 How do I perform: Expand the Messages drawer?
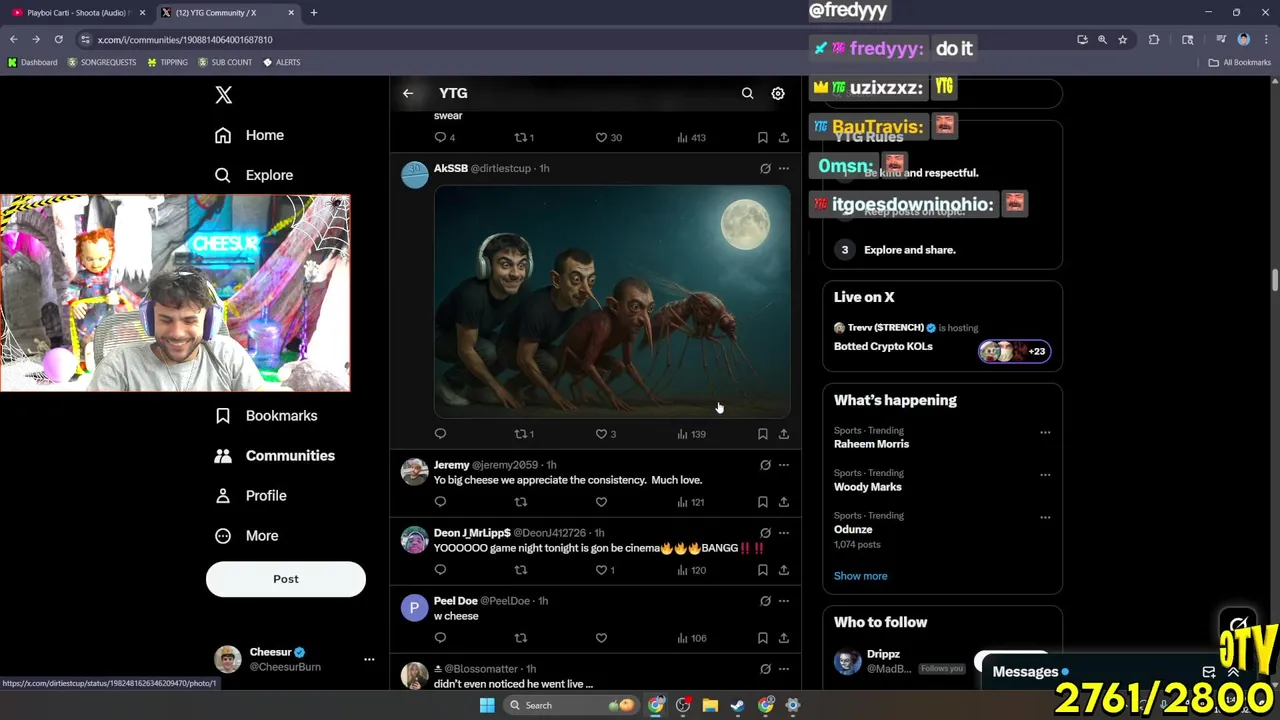(1233, 672)
